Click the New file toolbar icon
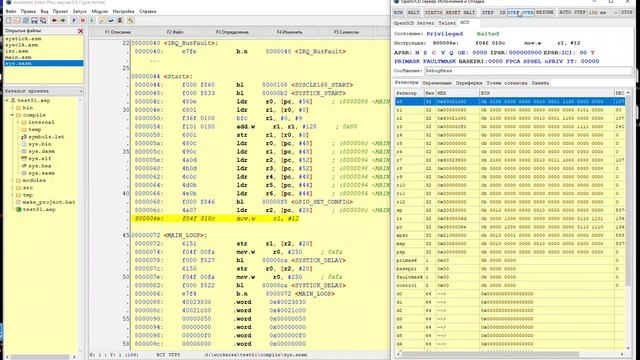Screen dimensions: 640x360 [x=8, y=20]
